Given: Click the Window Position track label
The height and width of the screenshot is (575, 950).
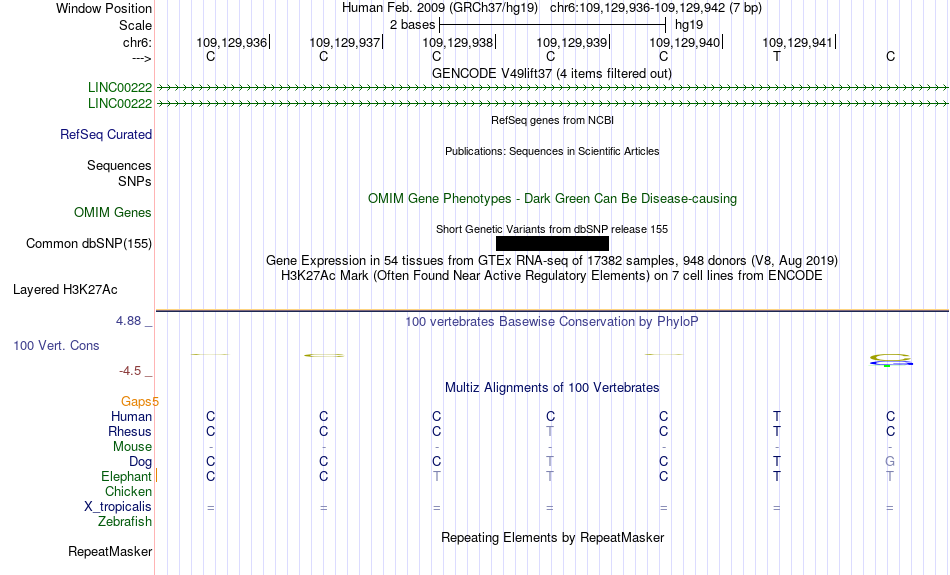Looking at the screenshot, I should pos(104,8).
